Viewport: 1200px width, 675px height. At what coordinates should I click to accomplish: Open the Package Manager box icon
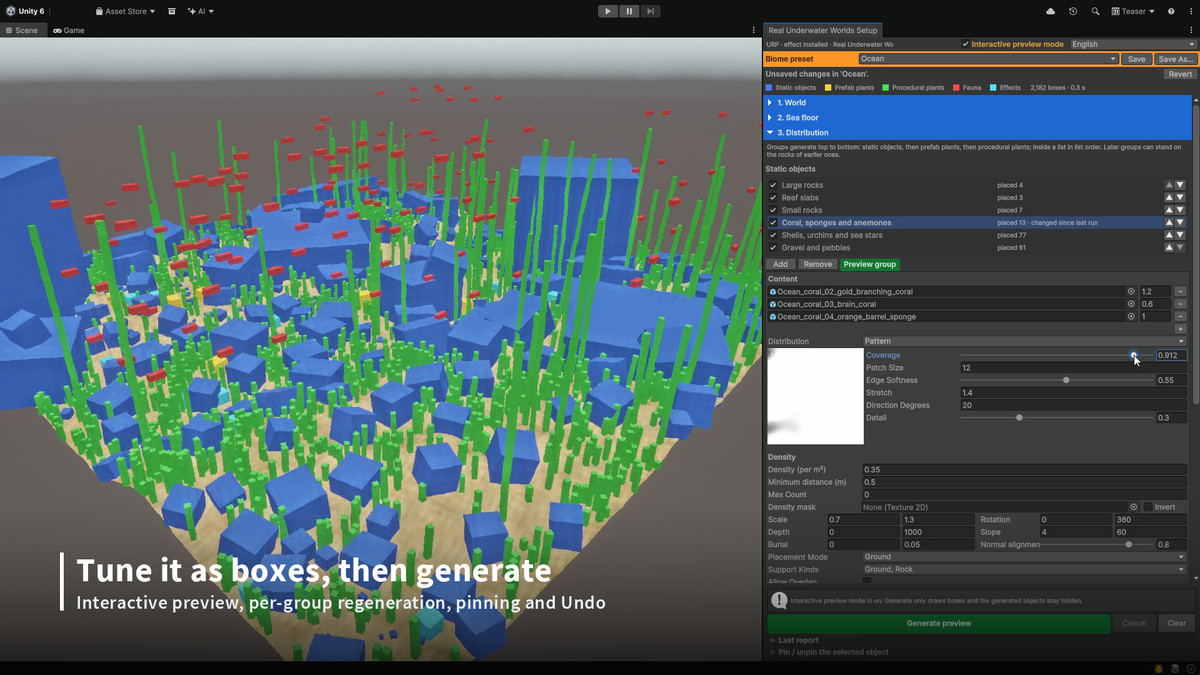(172, 11)
